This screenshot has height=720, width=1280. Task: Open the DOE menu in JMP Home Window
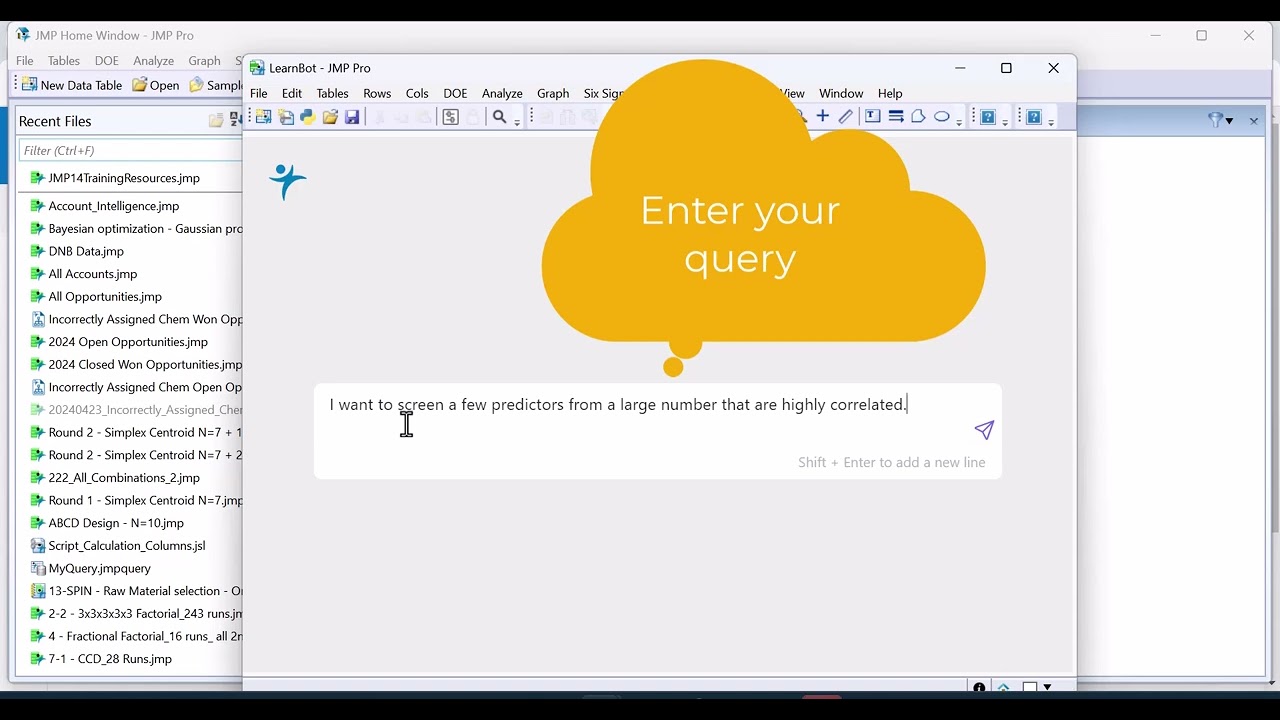tap(107, 61)
